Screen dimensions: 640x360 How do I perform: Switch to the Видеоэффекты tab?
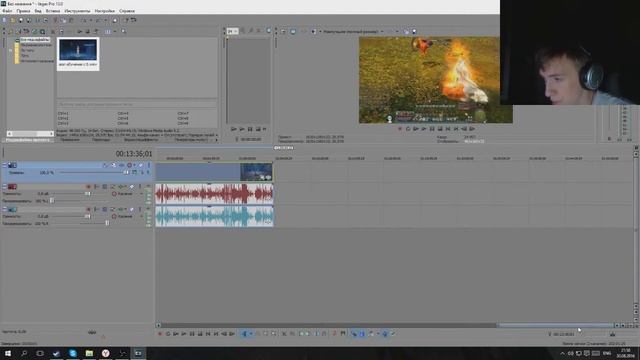[141, 140]
